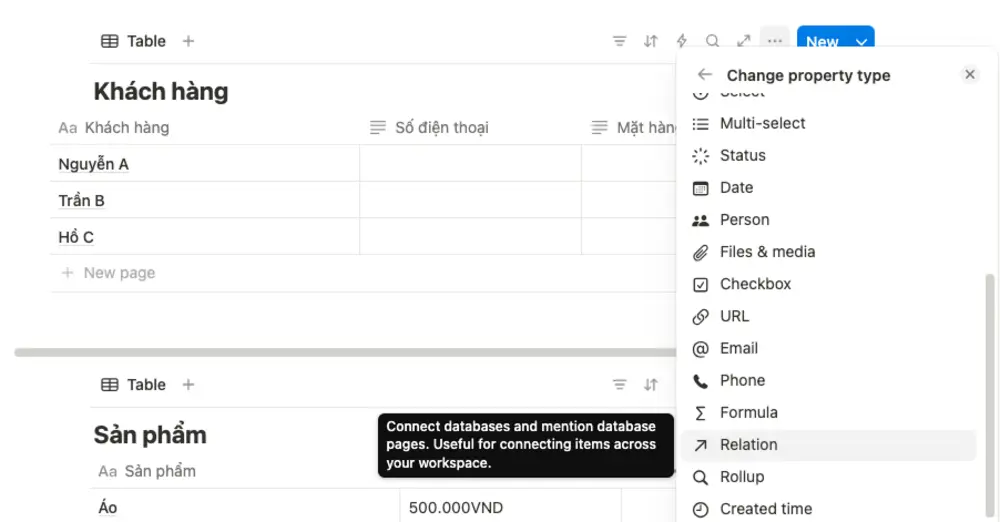Choose Phone property type
The width and height of the screenshot is (1000, 522).
click(x=828, y=381)
